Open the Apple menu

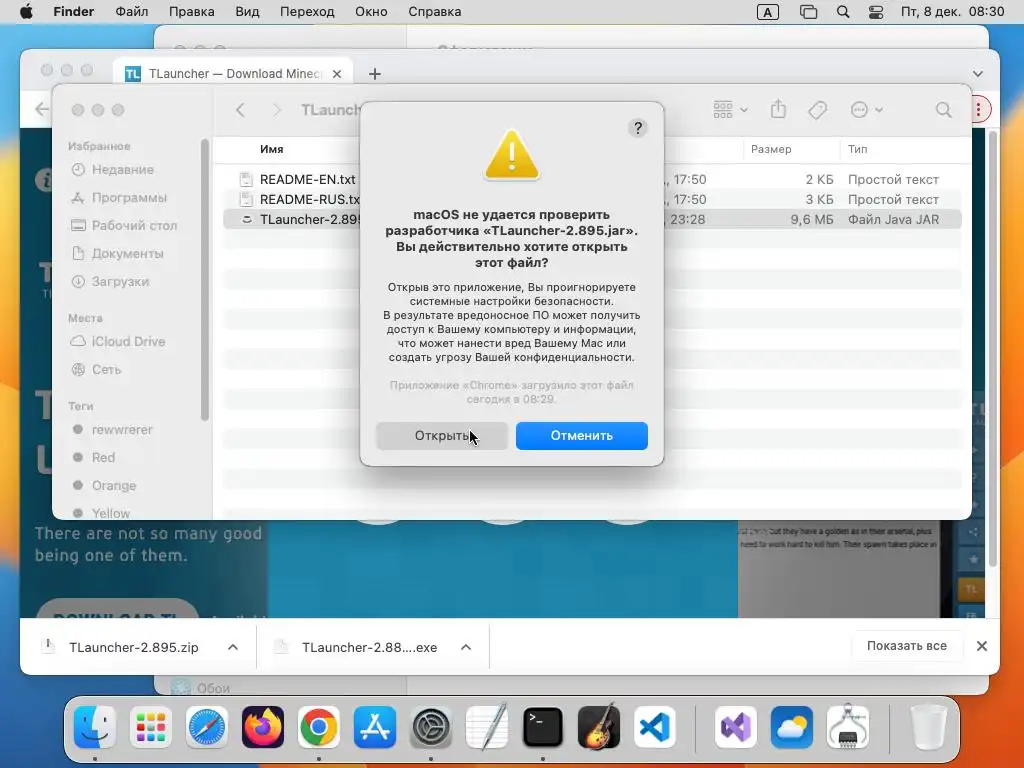pos(26,12)
